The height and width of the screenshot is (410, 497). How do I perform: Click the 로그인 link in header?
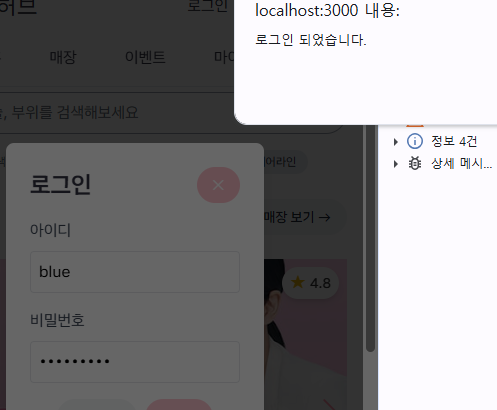[x=207, y=5]
